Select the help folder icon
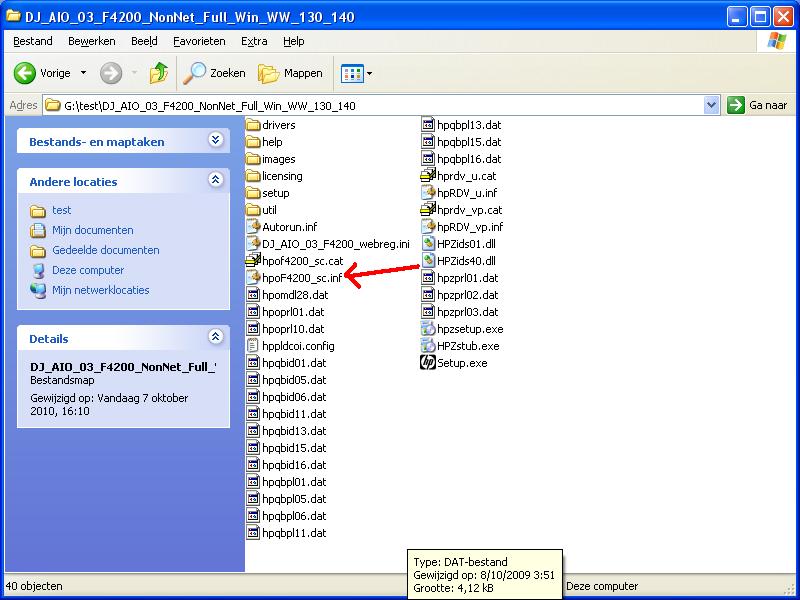 [253, 142]
